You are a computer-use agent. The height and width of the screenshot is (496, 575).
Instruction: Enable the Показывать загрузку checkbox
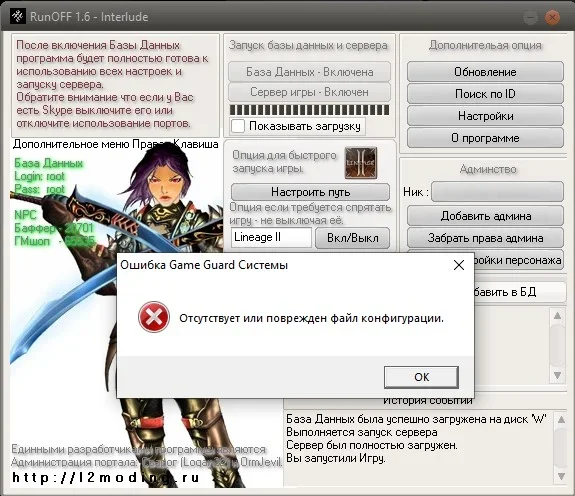pos(238,126)
